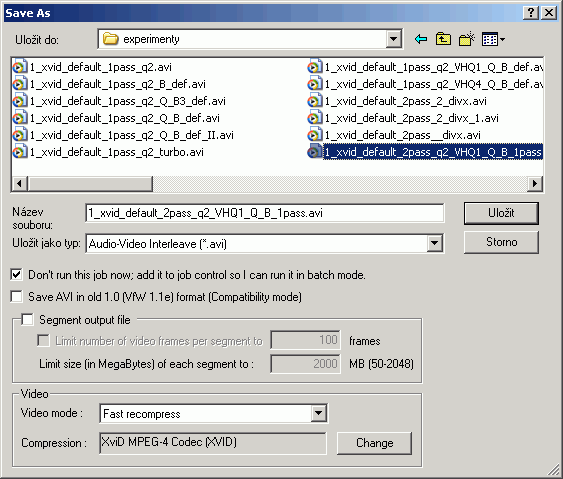
Task: Toggle the batch mode job control checkbox
Action: pyautogui.click(x=17, y=275)
